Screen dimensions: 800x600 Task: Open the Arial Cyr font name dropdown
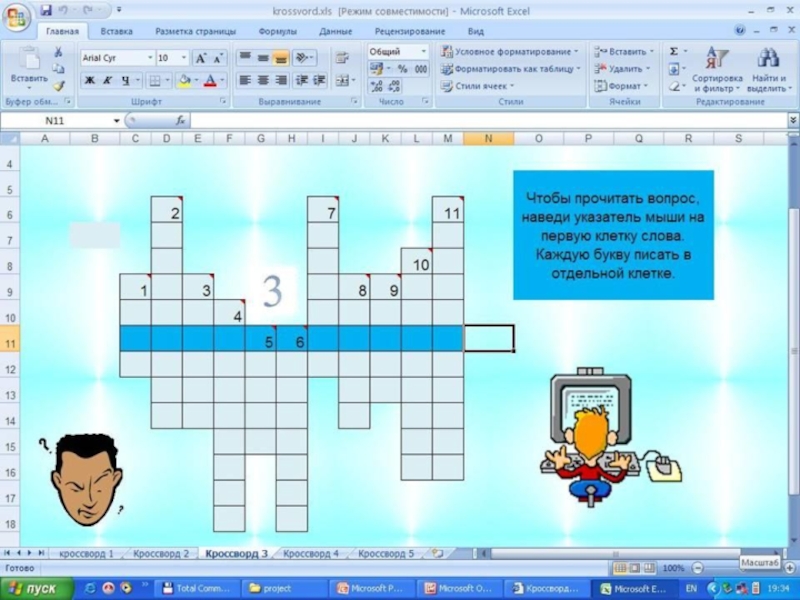point(150,58)
